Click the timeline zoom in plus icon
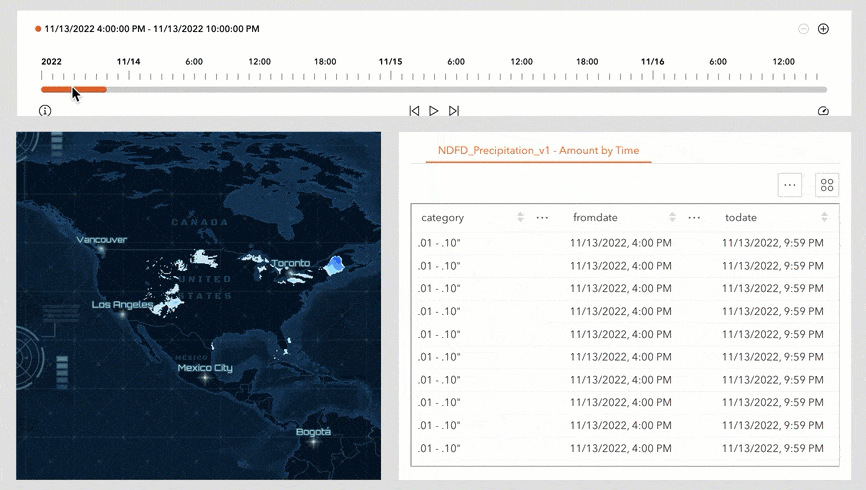 (823, 29)
